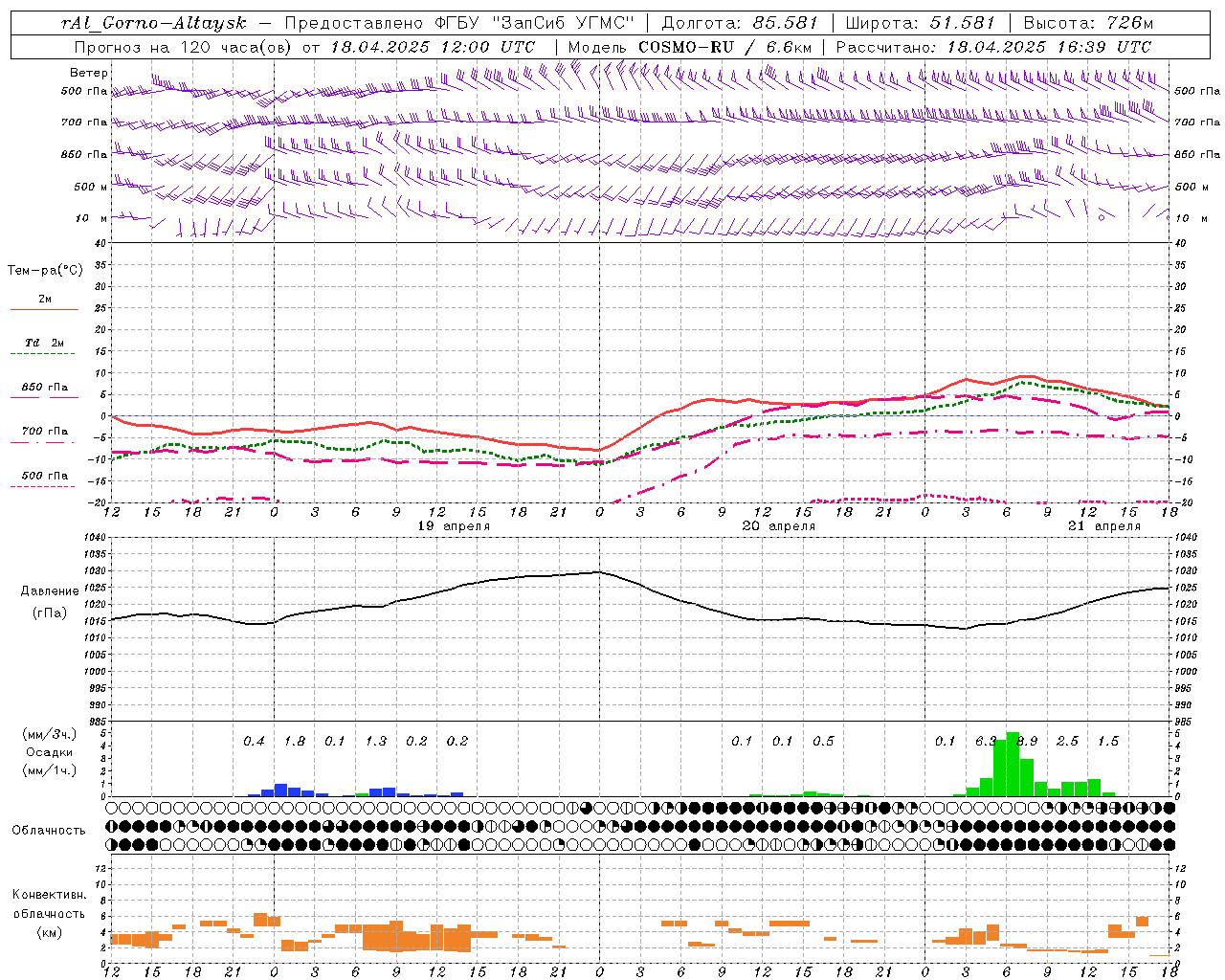This screenshot has height=980, width=1225.
Task: Click the tallest green precipitation bar
Action: coord(1013,765)
